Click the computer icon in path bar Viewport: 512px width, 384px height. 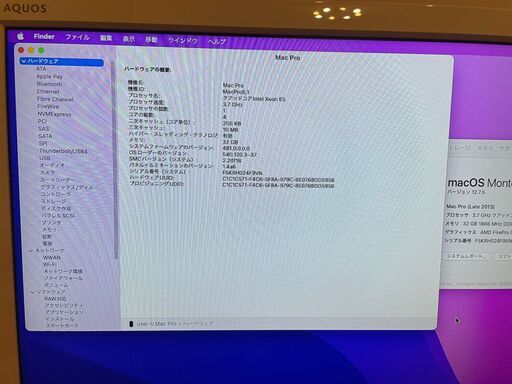131,324
